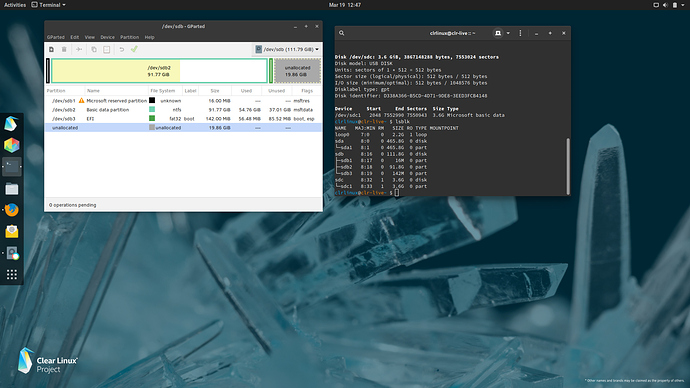Image resolution: width=690 pixels, height=388 pixels.
Task: Click the Undo last operation icon
Action: coord(121,49)
